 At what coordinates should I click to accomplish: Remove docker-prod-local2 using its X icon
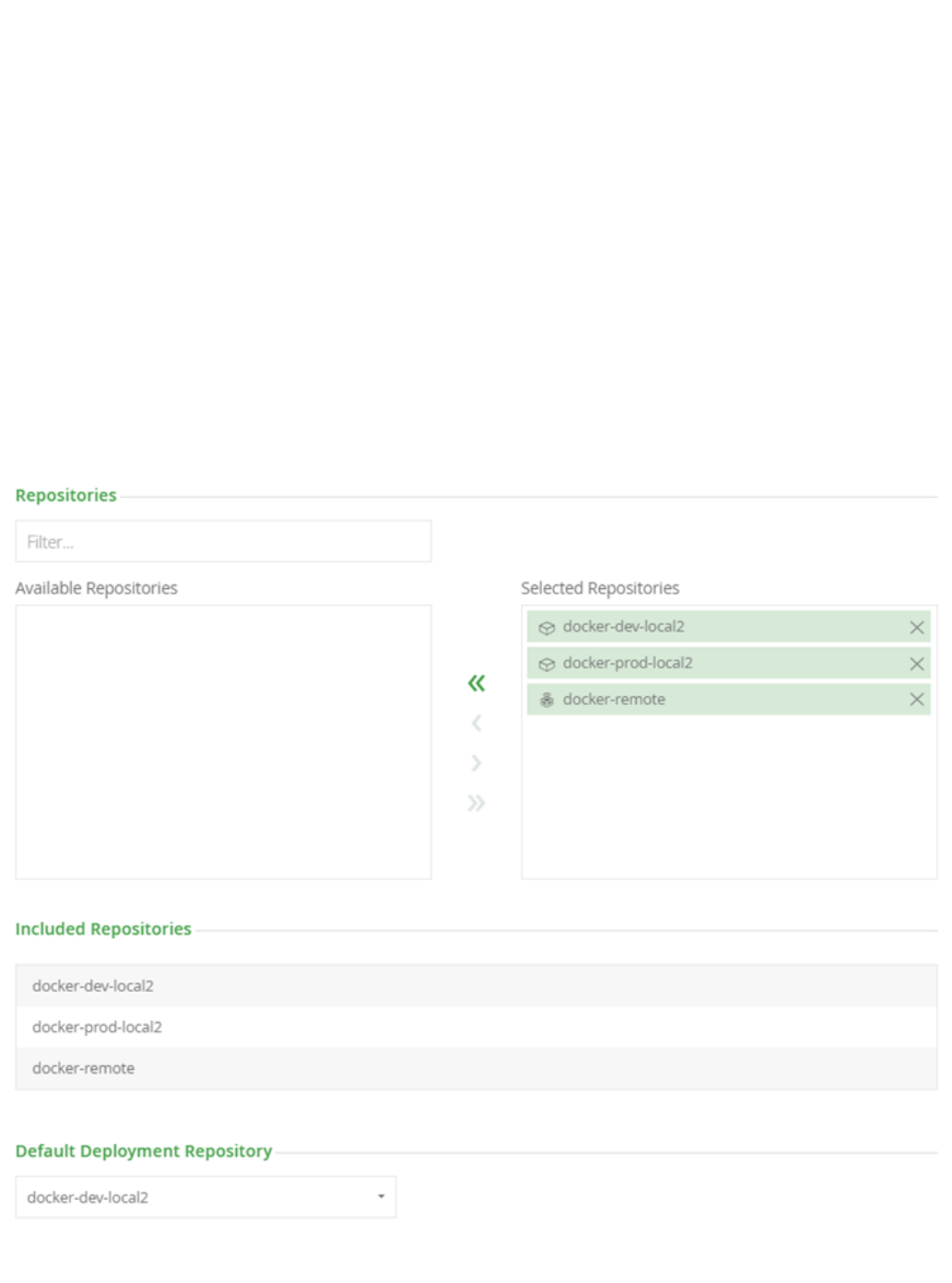[x=916, y=664]
